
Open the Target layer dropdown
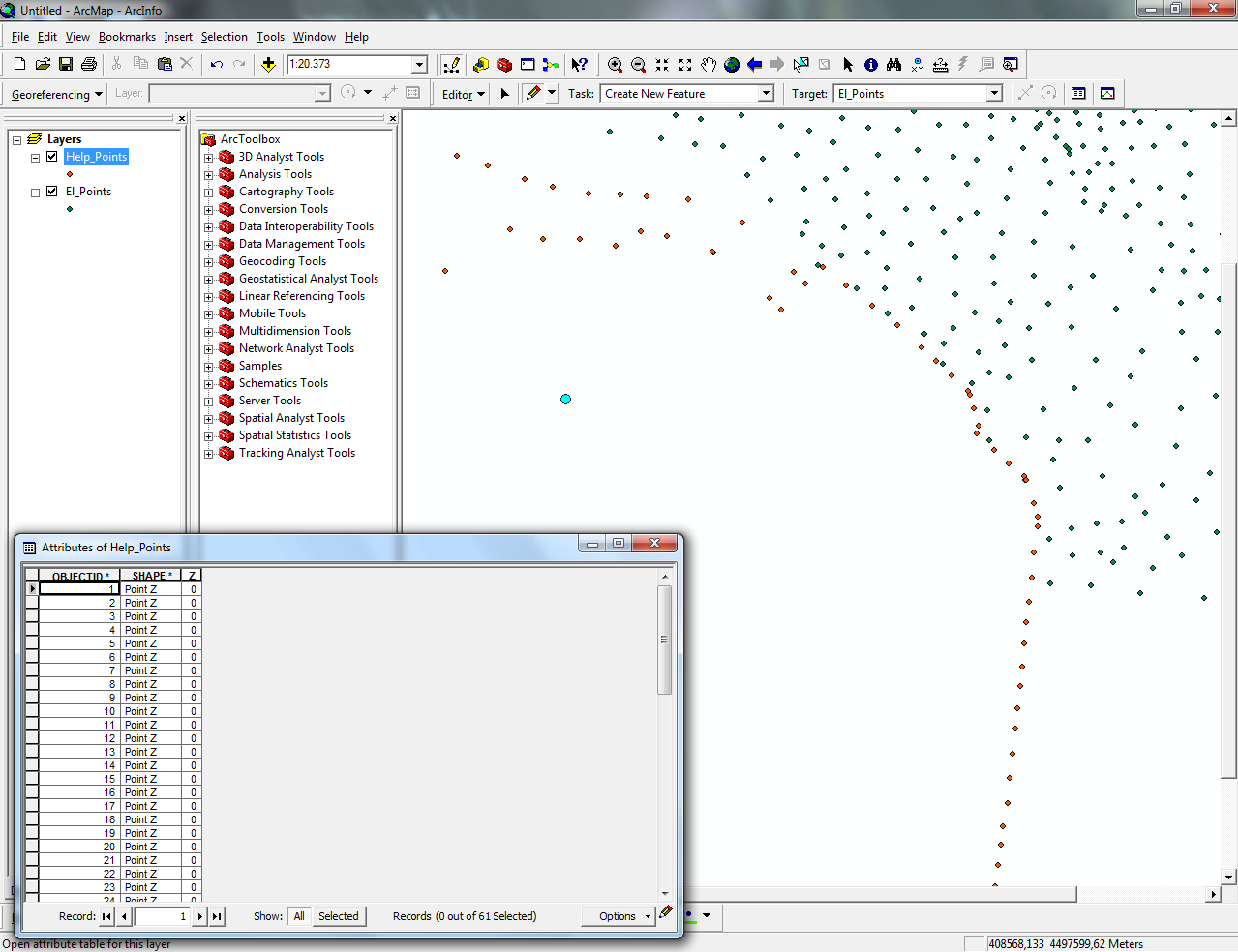coord(994,94)
